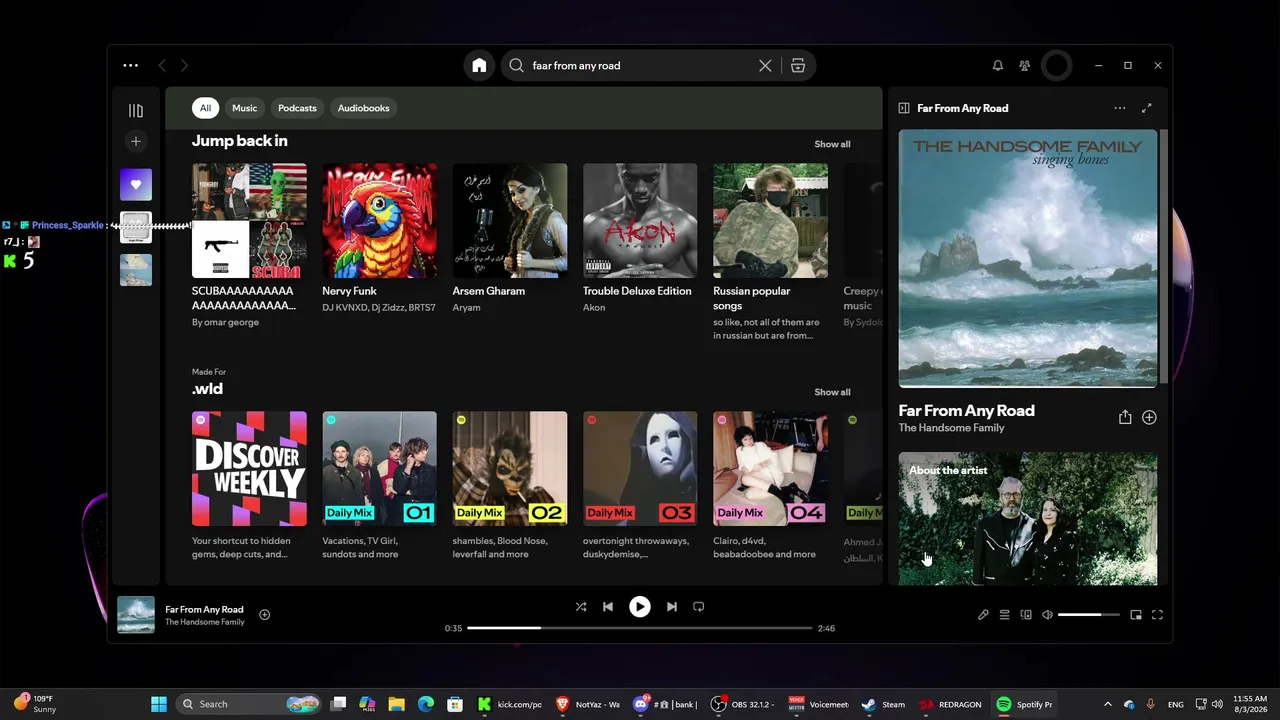This screenshot has height=720, width=1280.
Task: Navigate back with the left arrow
Action: tap(162, 65)
